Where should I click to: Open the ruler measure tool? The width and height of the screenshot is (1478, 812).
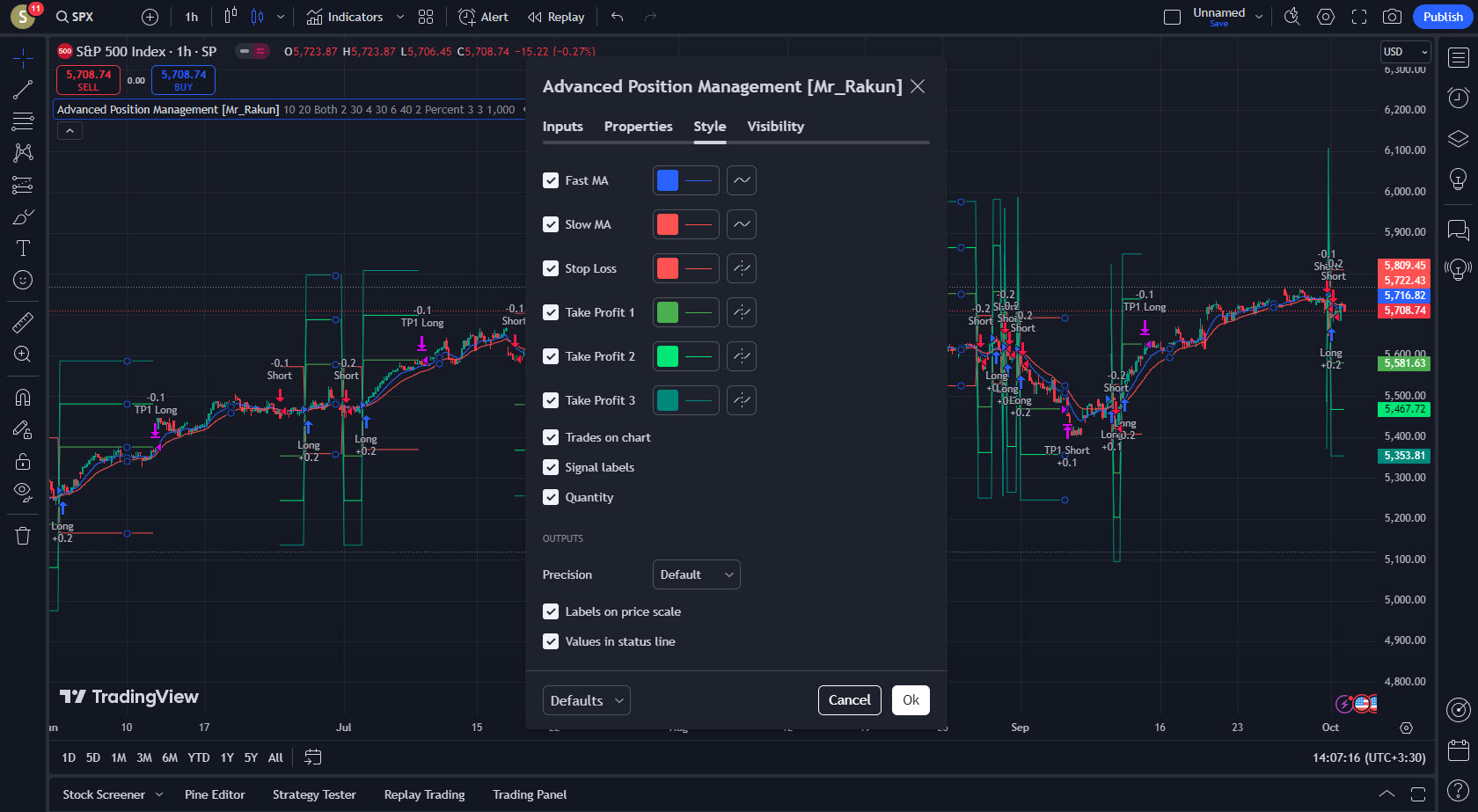(x=23, y=323)
